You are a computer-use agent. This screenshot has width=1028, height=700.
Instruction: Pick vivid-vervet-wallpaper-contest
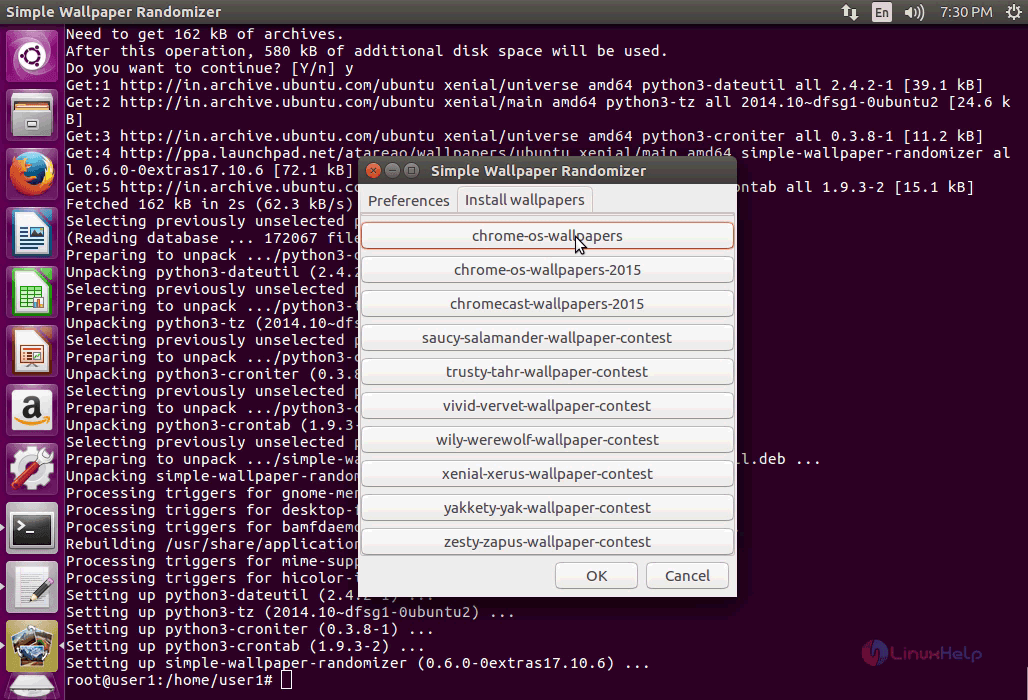coord(547,406)
